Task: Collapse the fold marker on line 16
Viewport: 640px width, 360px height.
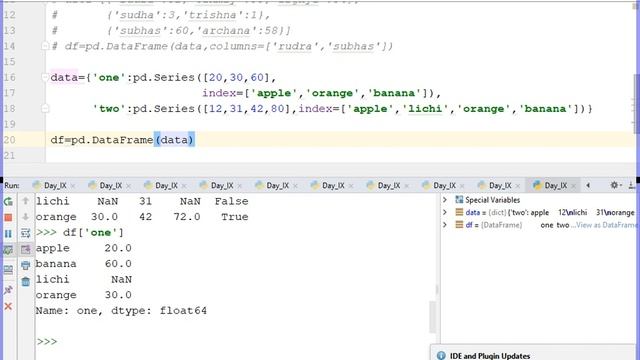Action: click(x=45, y=77)
